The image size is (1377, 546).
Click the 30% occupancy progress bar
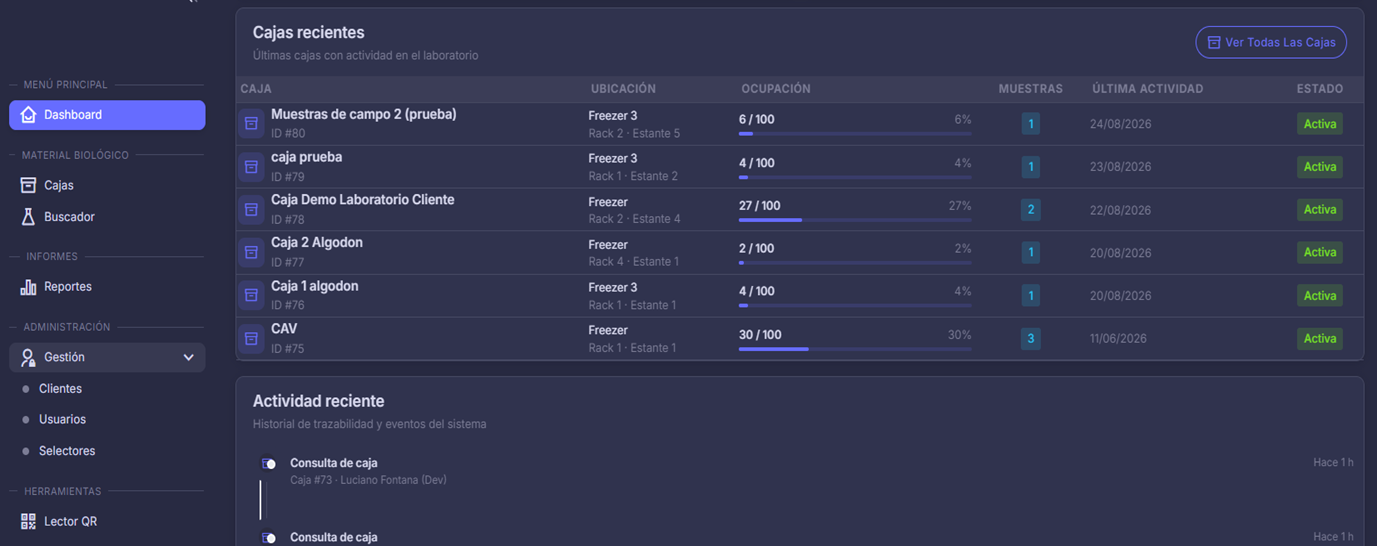855,349
